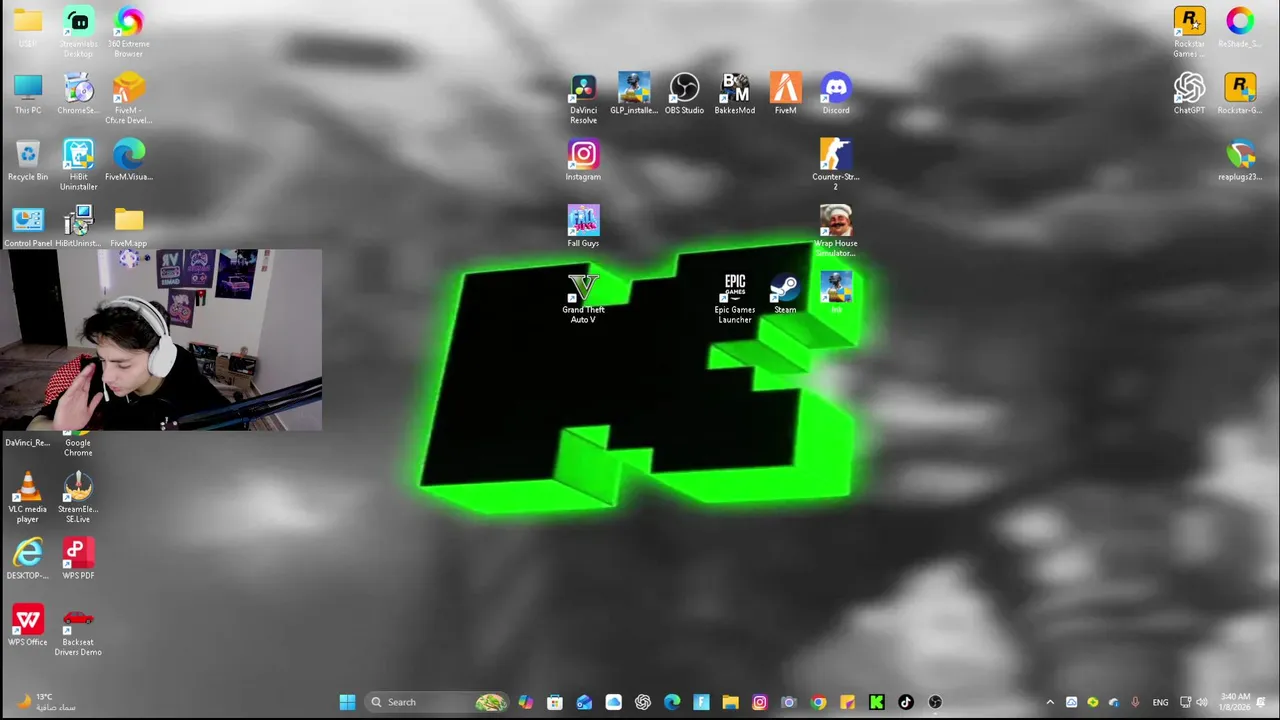Launch Discord from the desktop

pos(836,94)
